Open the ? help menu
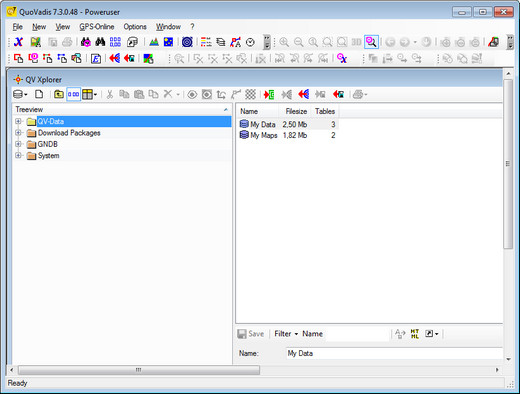Screen dimensions: 520x394 (x=192, y=27)
